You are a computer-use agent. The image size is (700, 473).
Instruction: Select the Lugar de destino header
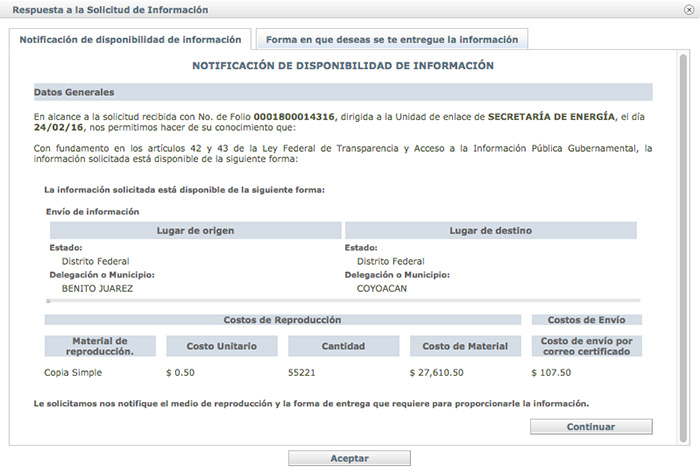tap(490, 231)
